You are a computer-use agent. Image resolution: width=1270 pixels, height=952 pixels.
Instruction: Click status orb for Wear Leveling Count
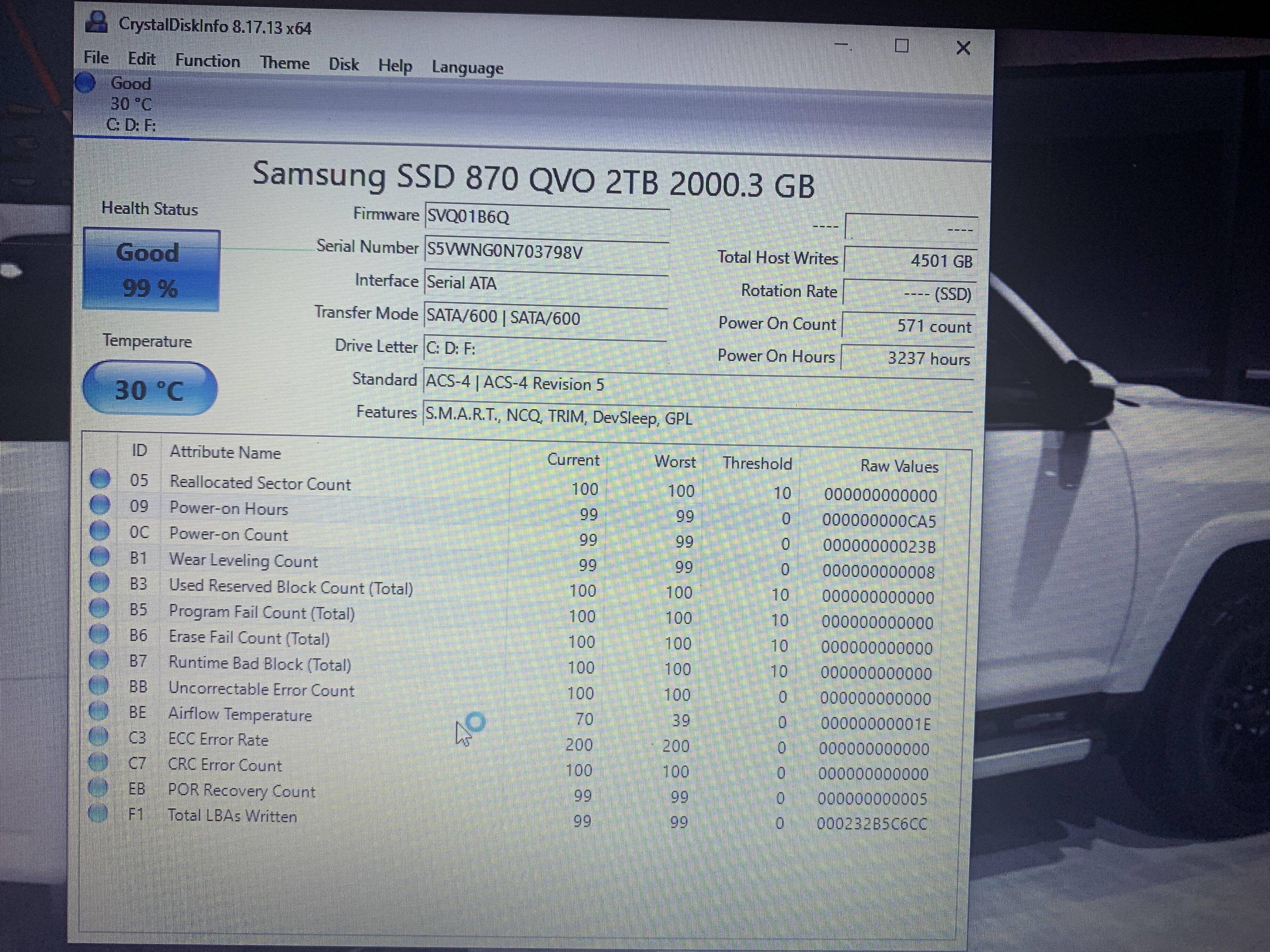[99, 556]
